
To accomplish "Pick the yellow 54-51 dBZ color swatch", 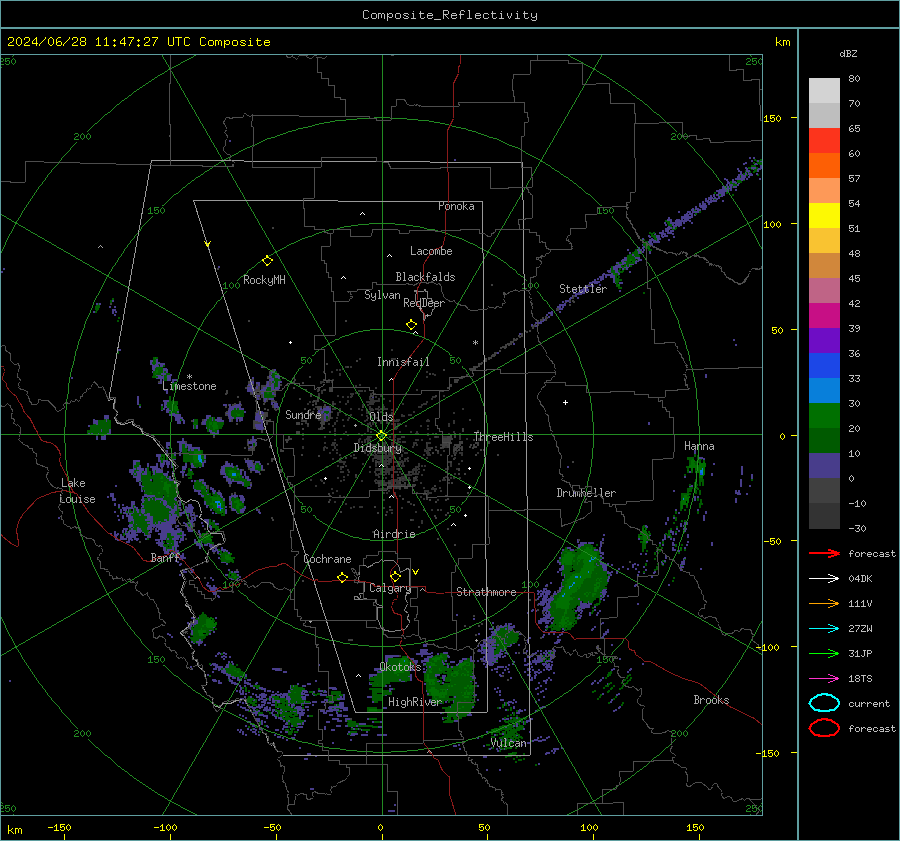I will [824, 216].
